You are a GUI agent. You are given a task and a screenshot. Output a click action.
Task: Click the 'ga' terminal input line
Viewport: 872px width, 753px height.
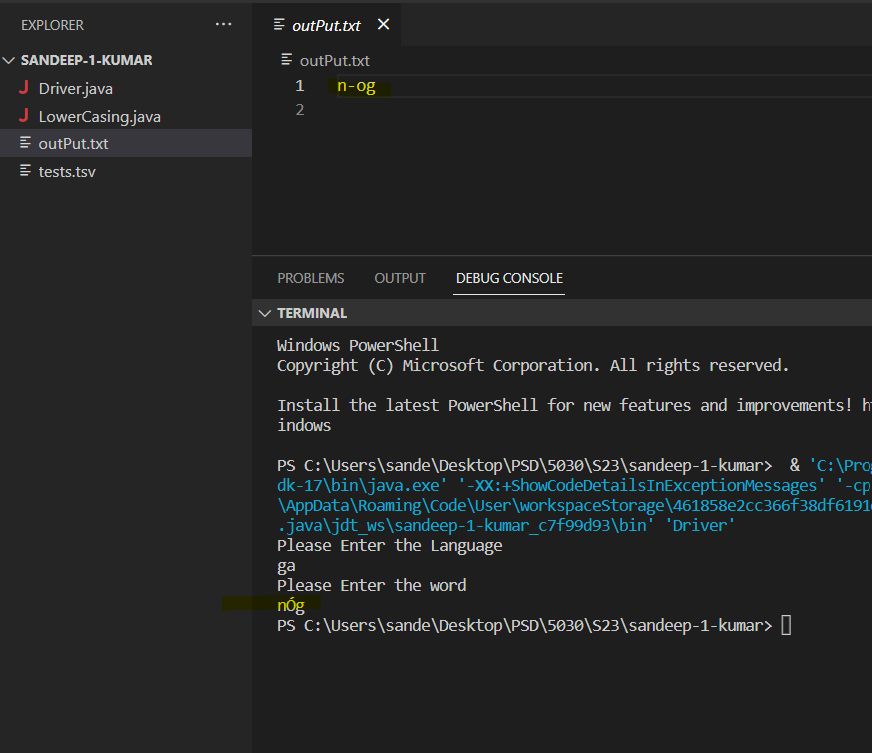[x=286, y=566]
